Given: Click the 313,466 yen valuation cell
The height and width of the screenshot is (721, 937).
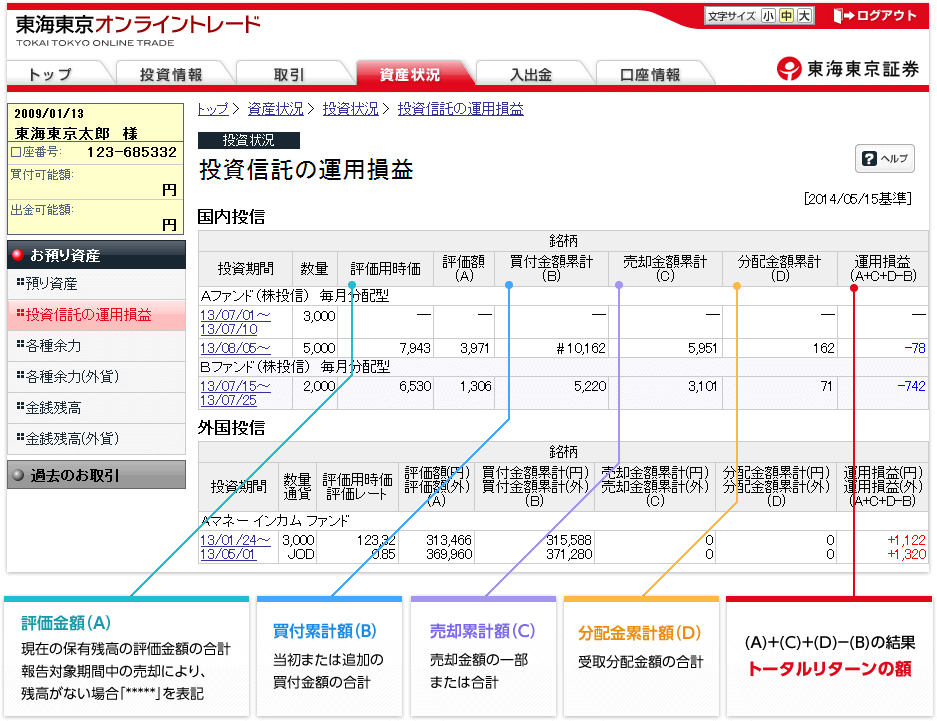Looking at the screenshot, I should (449, 540).
